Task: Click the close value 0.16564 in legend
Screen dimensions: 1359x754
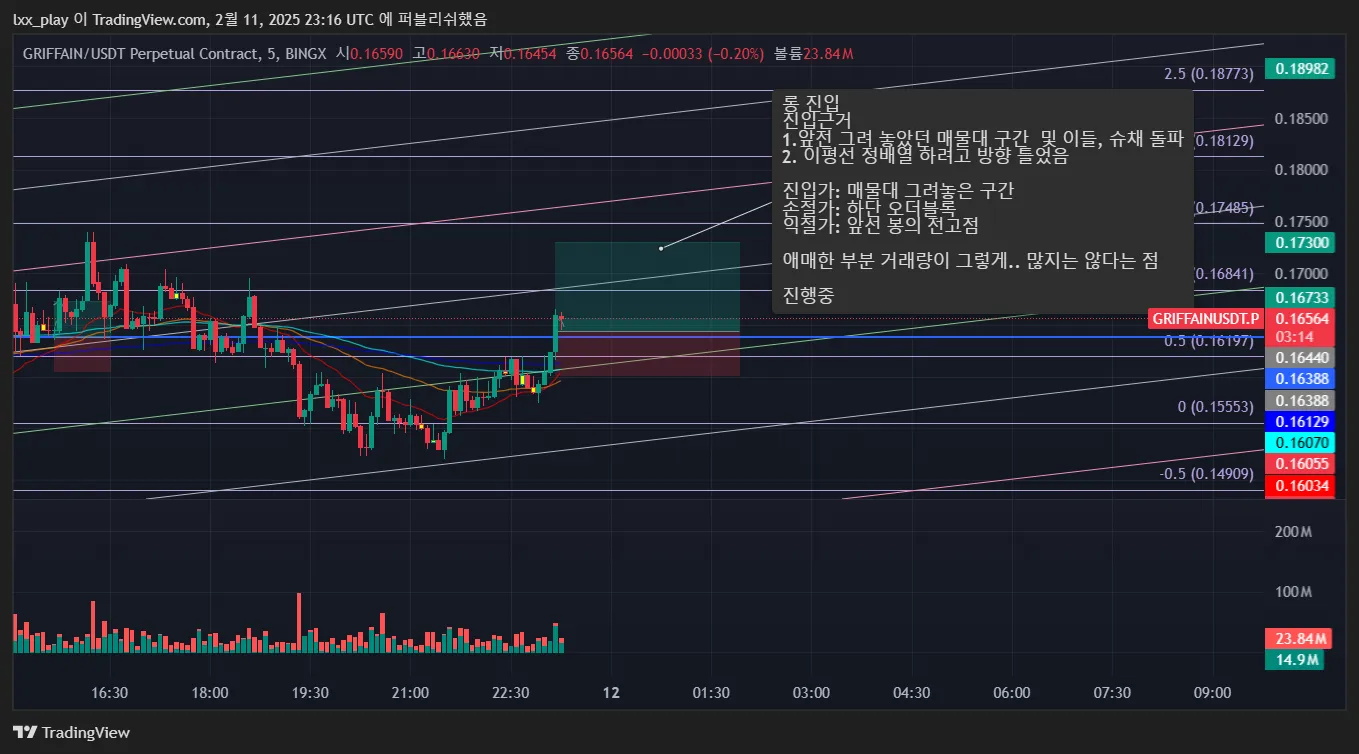Action: coord(607,53)
